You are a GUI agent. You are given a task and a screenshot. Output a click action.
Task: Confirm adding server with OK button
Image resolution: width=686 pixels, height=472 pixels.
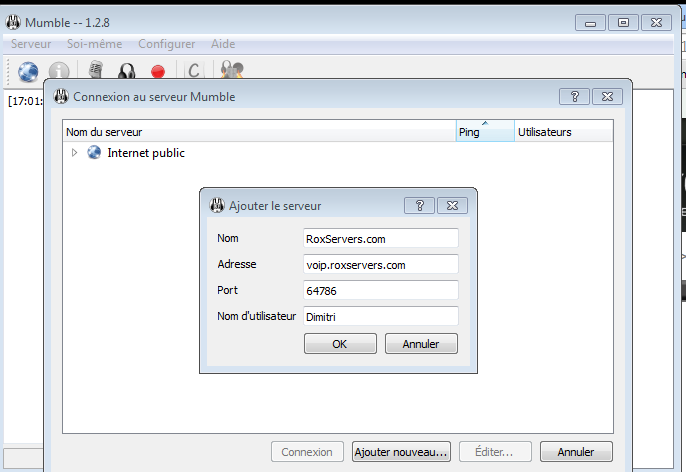pyautogui.click(x=340, y=344)
